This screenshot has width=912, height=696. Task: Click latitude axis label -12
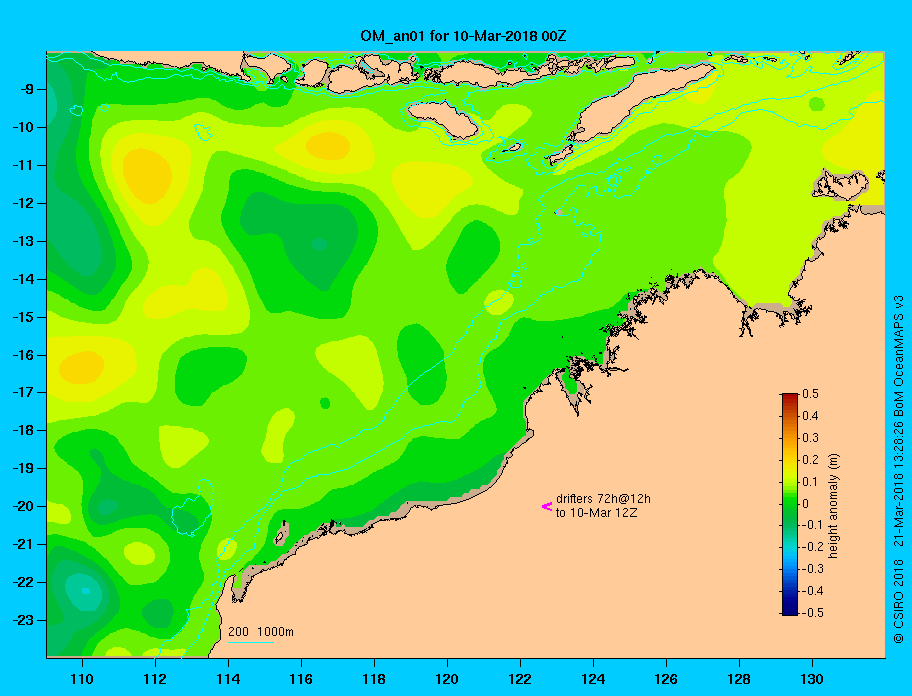[23, 203]
